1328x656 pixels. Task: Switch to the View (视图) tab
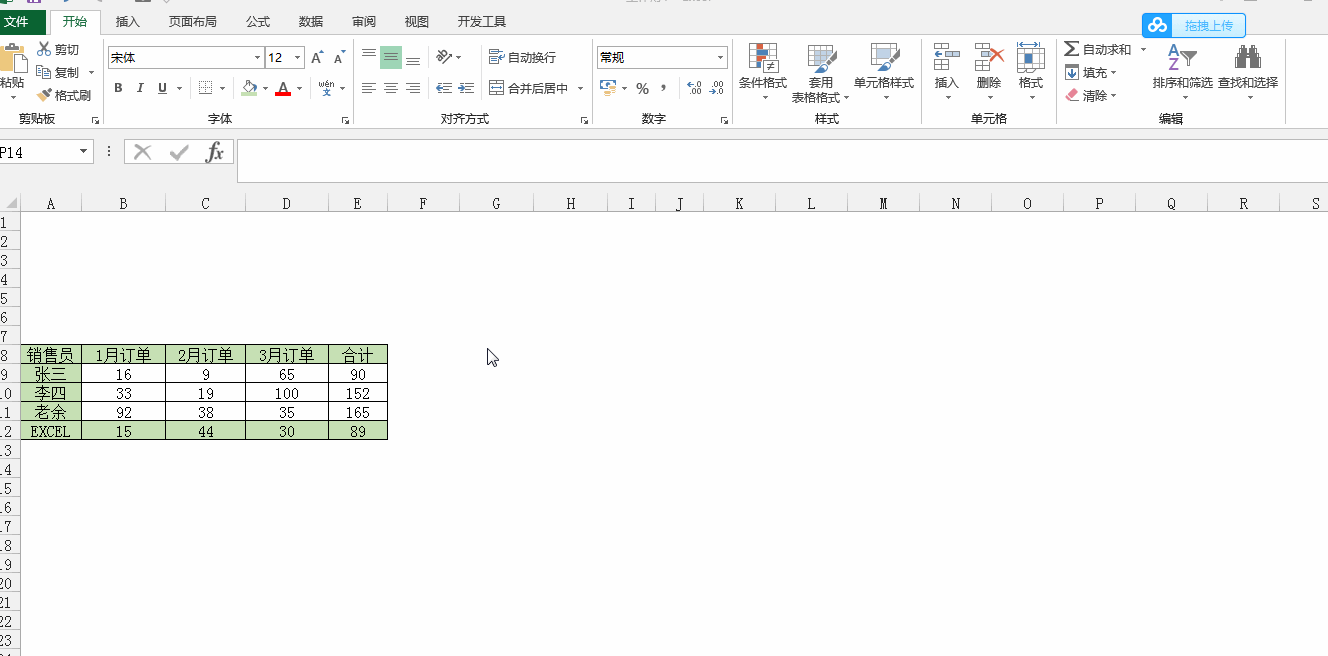point(417,21)
